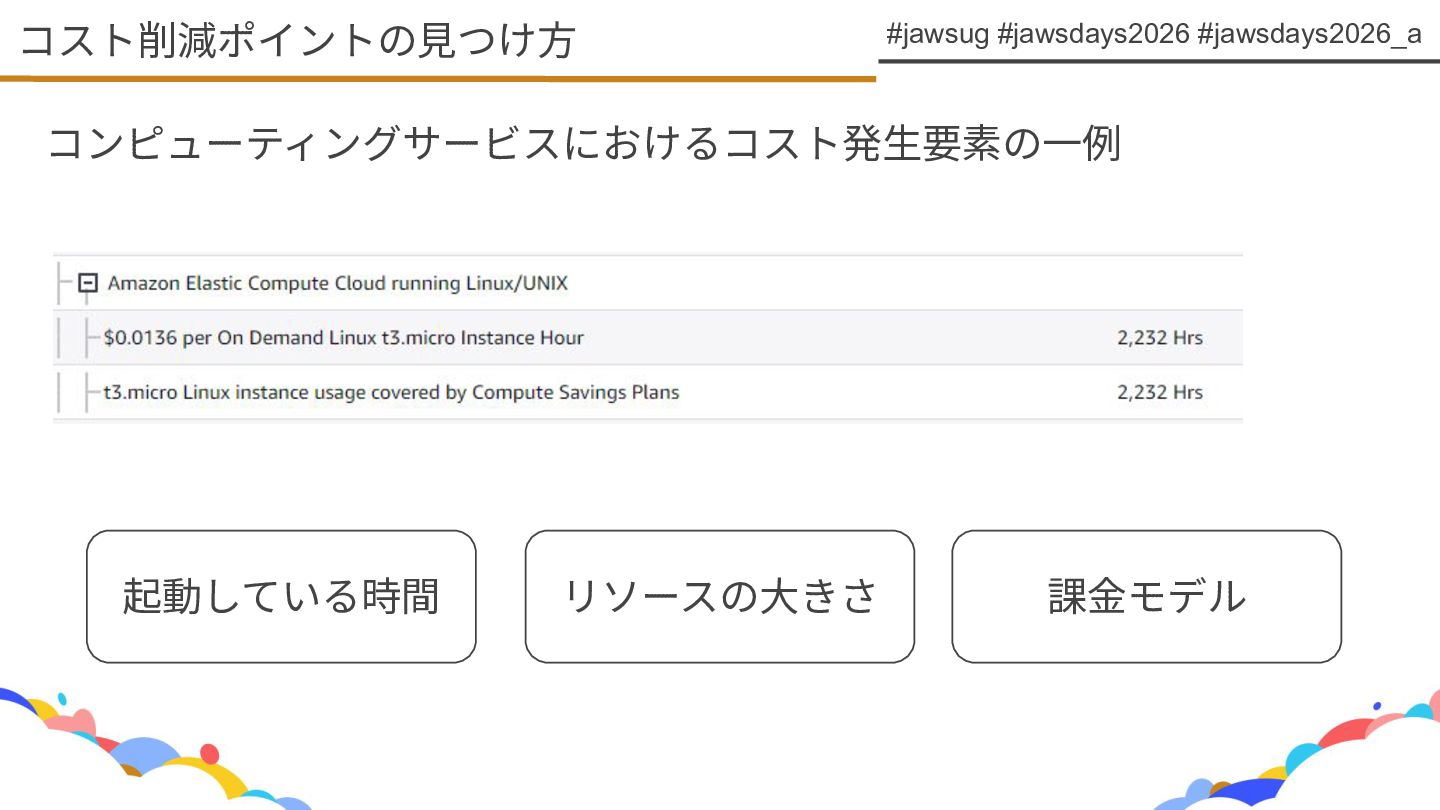Image resolution: width=1440 pixels, height=810 pixels.
Task: Select the Compute Savings Plans usage row text
Action: [391, 392]
